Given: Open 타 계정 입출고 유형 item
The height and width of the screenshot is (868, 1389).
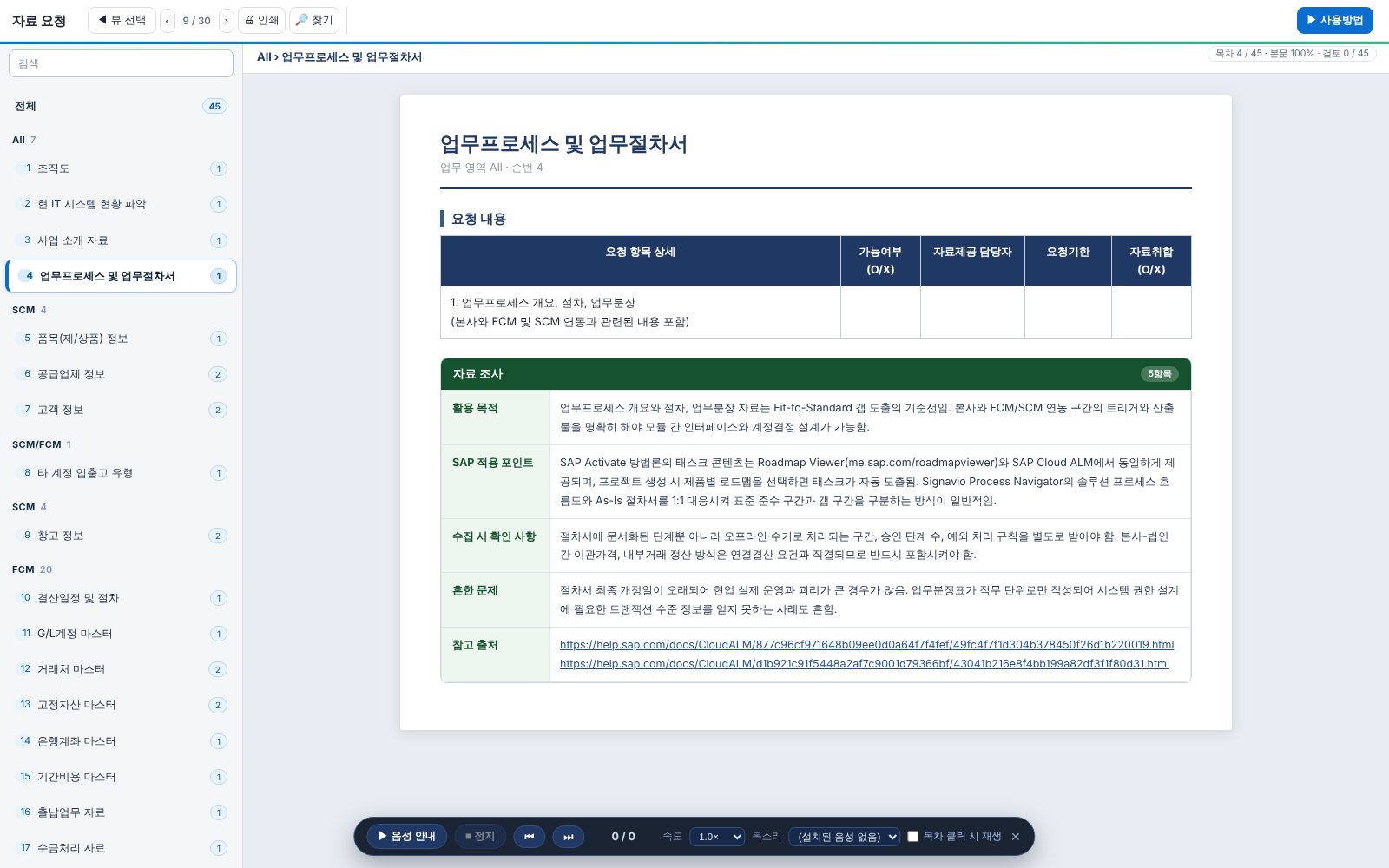Looking at the screenshot, I should tap(121, 473).
